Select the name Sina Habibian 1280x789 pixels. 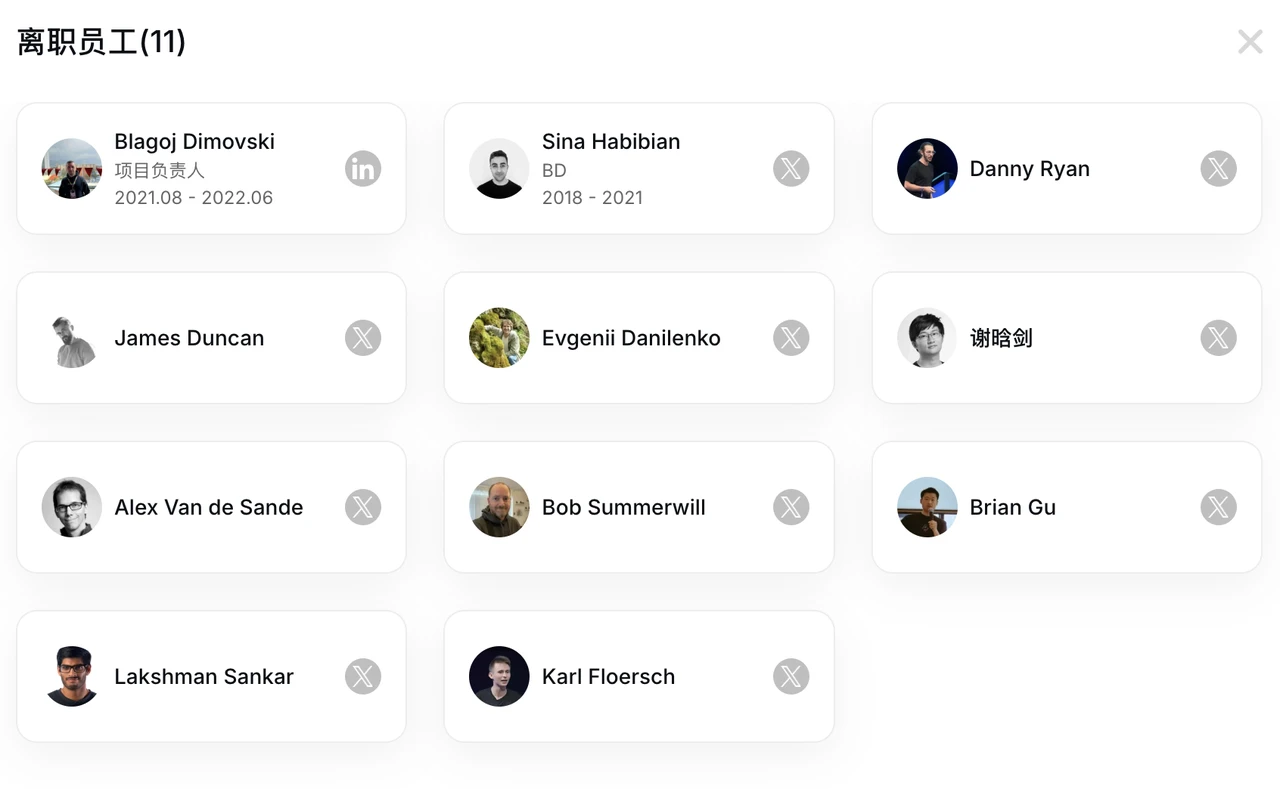point(610,141)
